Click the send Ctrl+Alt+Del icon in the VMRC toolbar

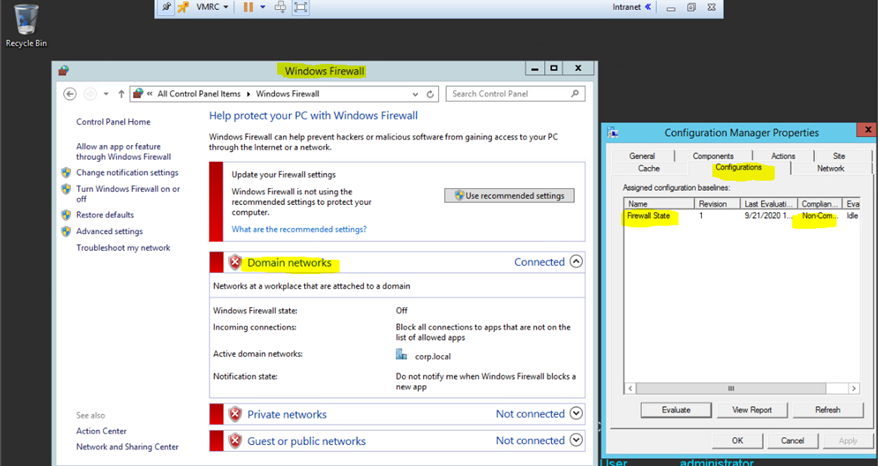point(281,7)
